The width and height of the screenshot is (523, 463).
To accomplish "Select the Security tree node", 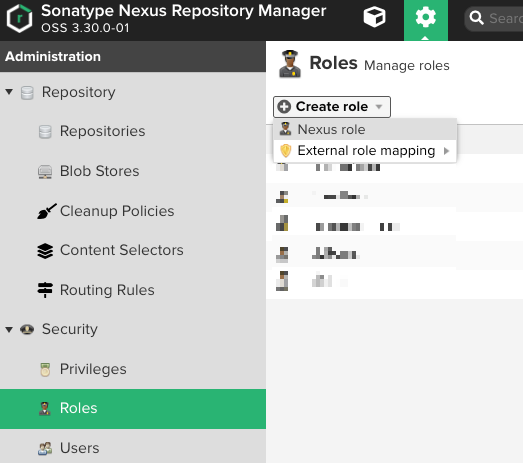I will [x=70, y=329].
